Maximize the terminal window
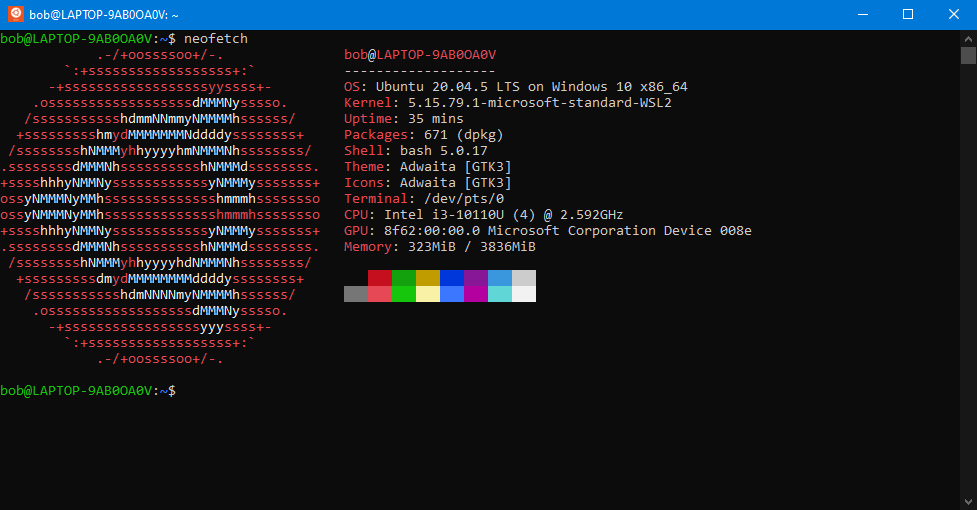The height and width of the screenshot is (510, 977). pos(908,14)
